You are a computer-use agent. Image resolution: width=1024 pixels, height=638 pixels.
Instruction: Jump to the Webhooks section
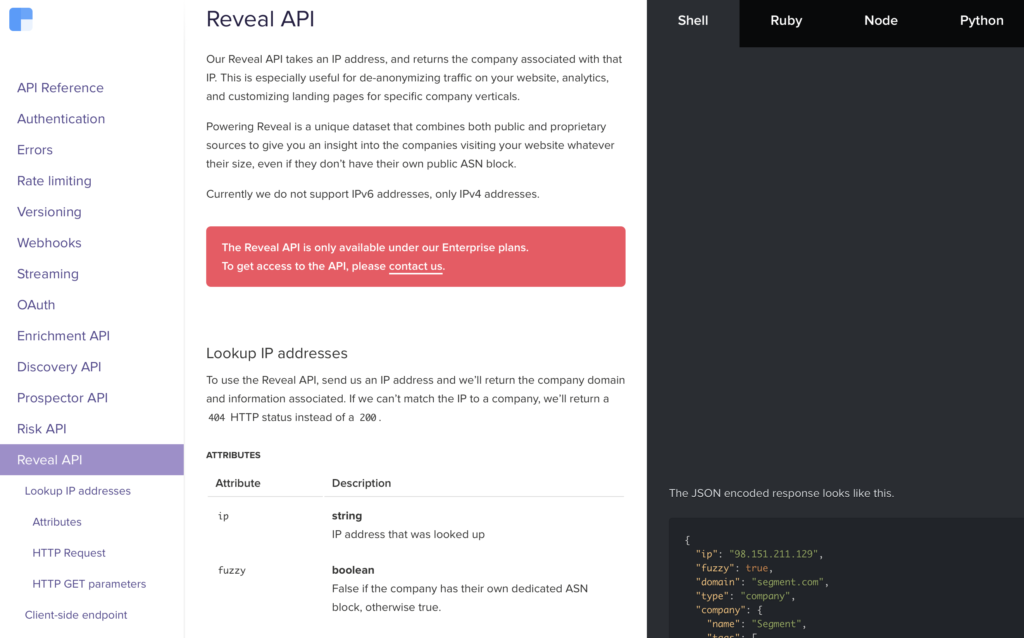49,243
